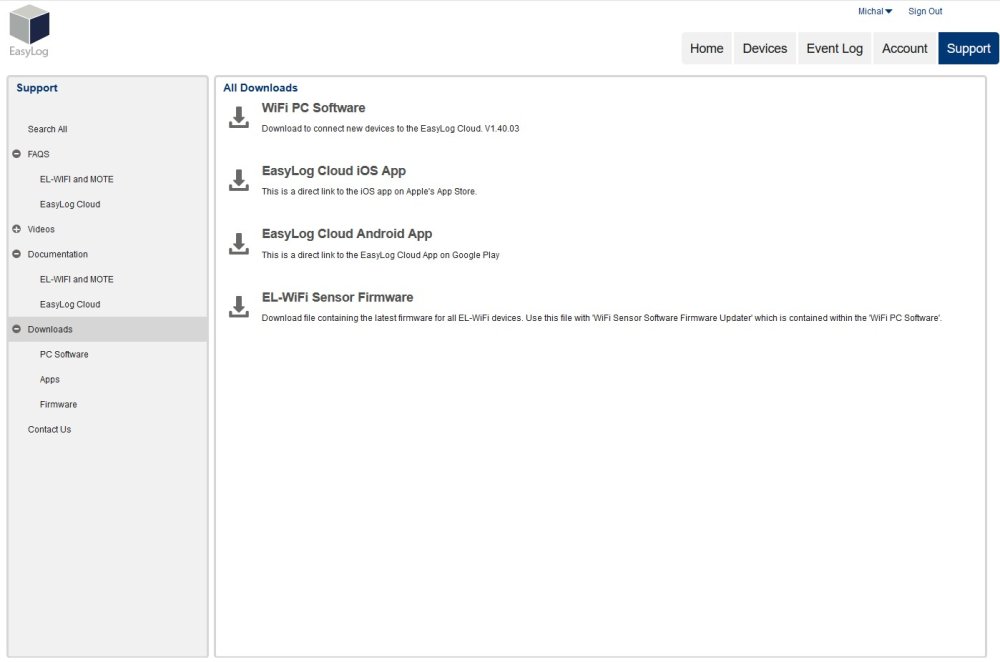Go to the Event Log tab
This screenshot has height=662, width=1000.
pyautogui.click(x=834, y=48)
